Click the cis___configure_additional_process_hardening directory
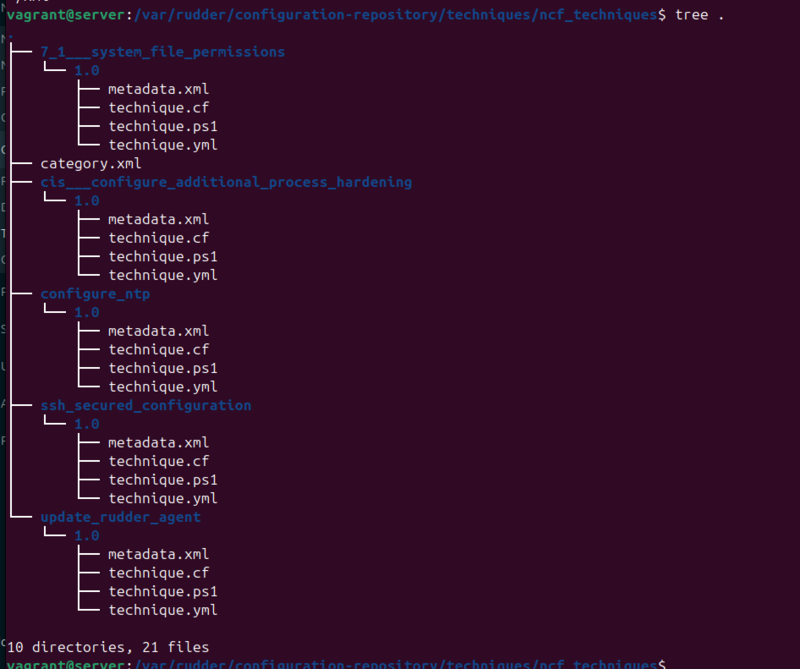 pos(226,182)
